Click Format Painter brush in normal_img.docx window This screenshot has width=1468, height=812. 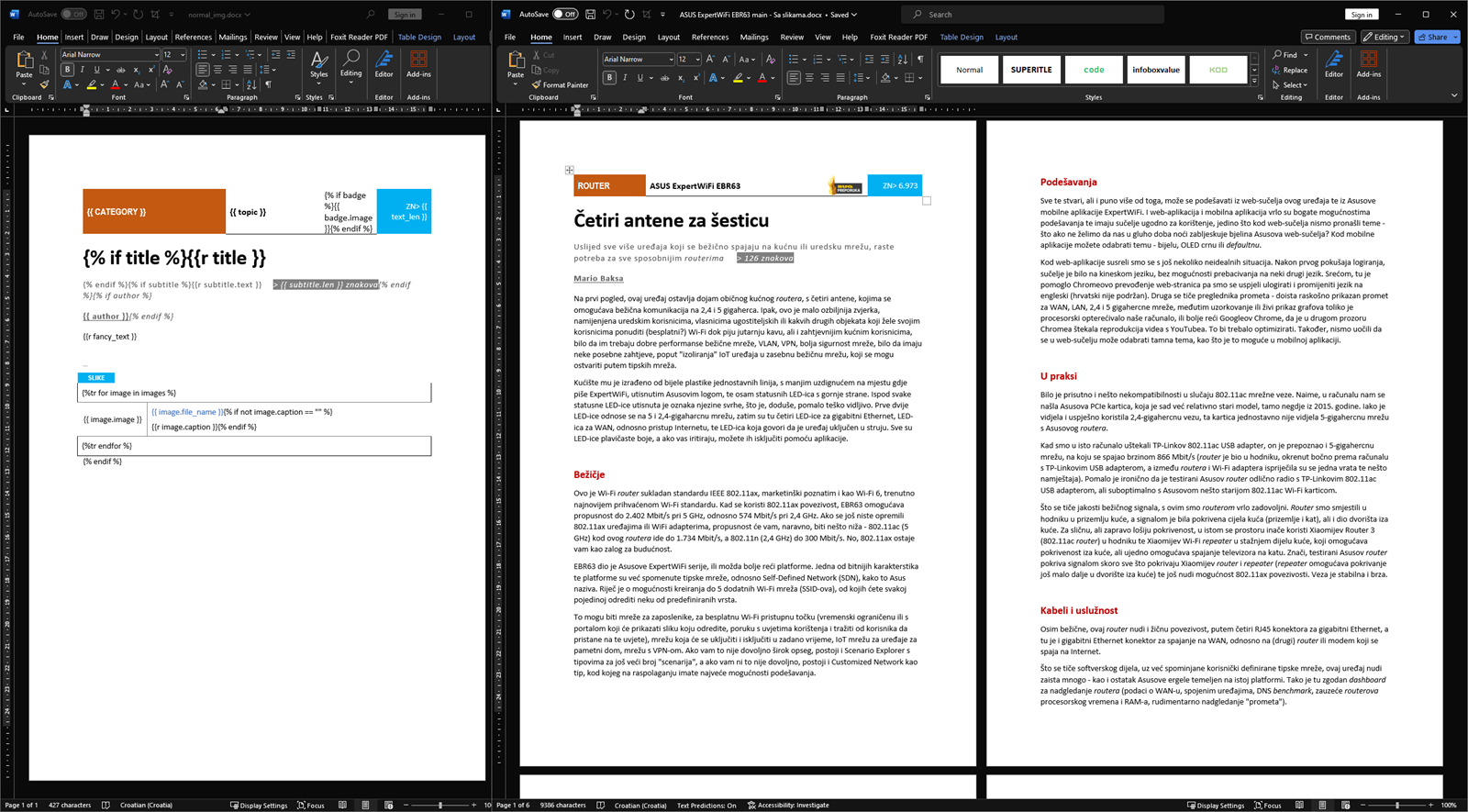coord(44,84)
